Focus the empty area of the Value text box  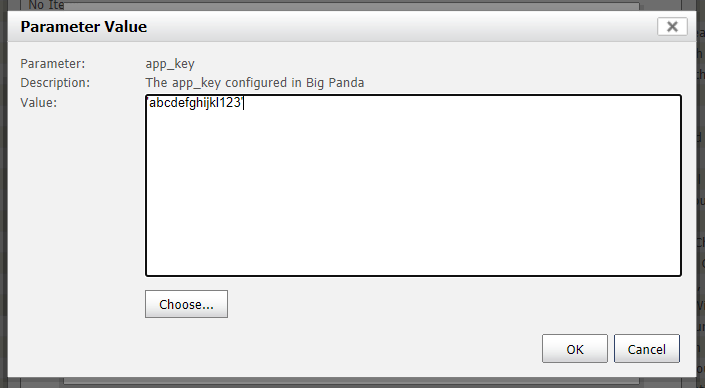[413, 193]
